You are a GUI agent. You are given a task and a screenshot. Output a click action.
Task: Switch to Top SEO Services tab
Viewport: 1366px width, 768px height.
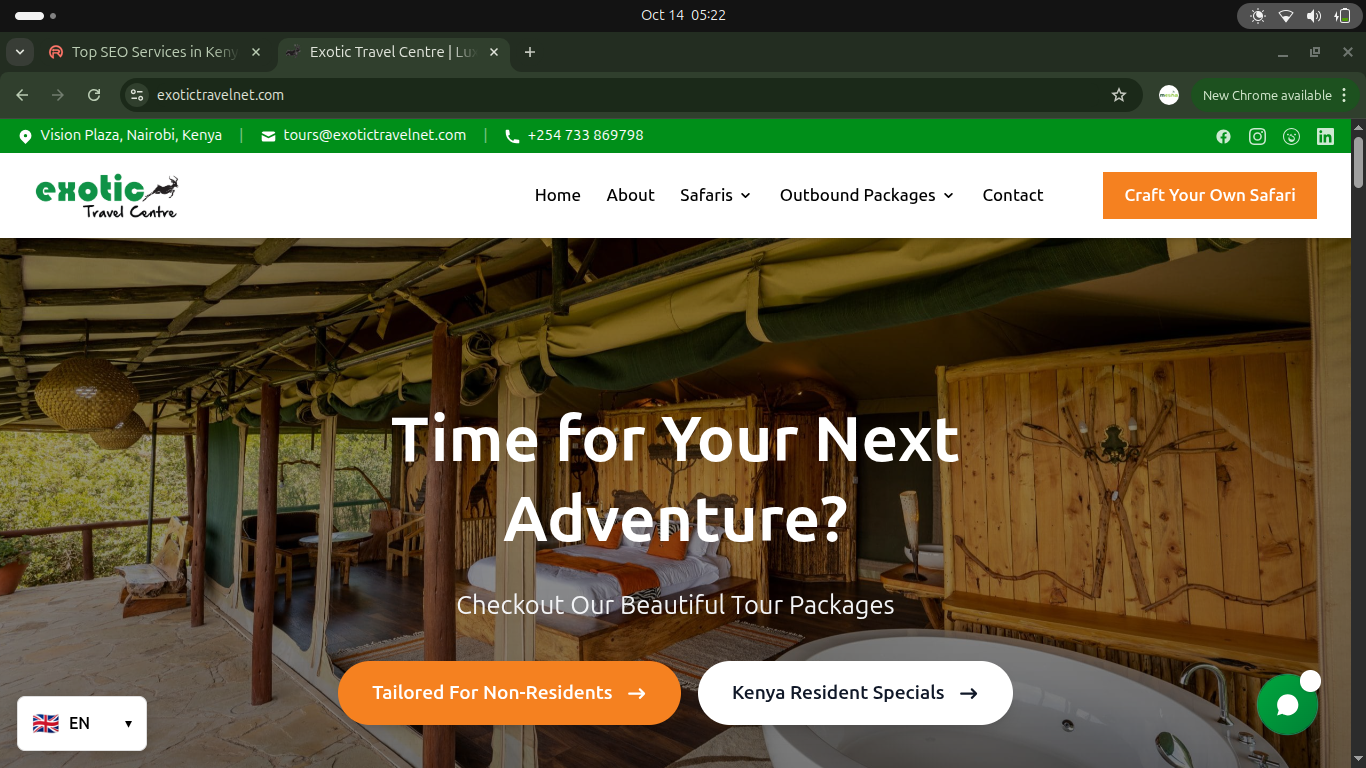[x=155, y=52]
